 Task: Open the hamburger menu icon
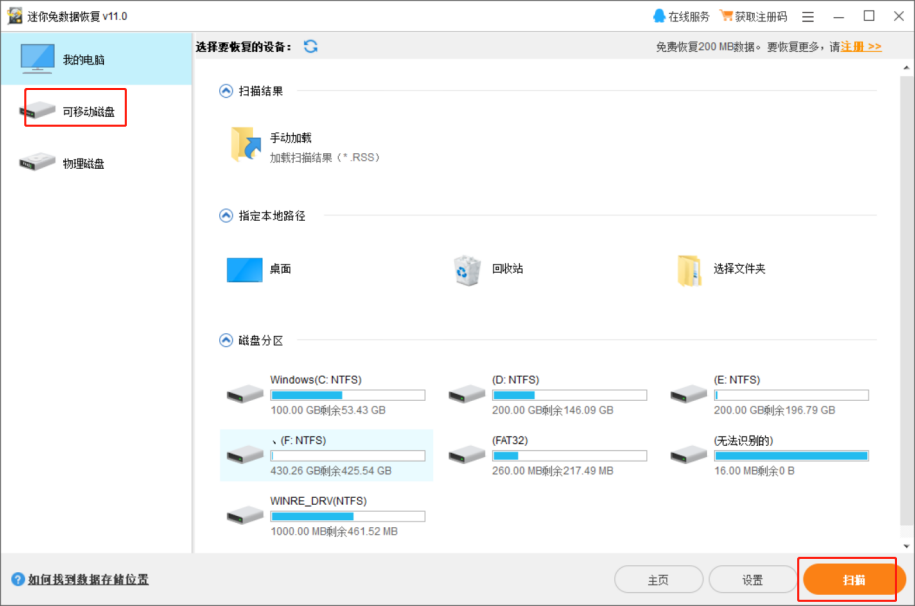[x=808, y=17]
